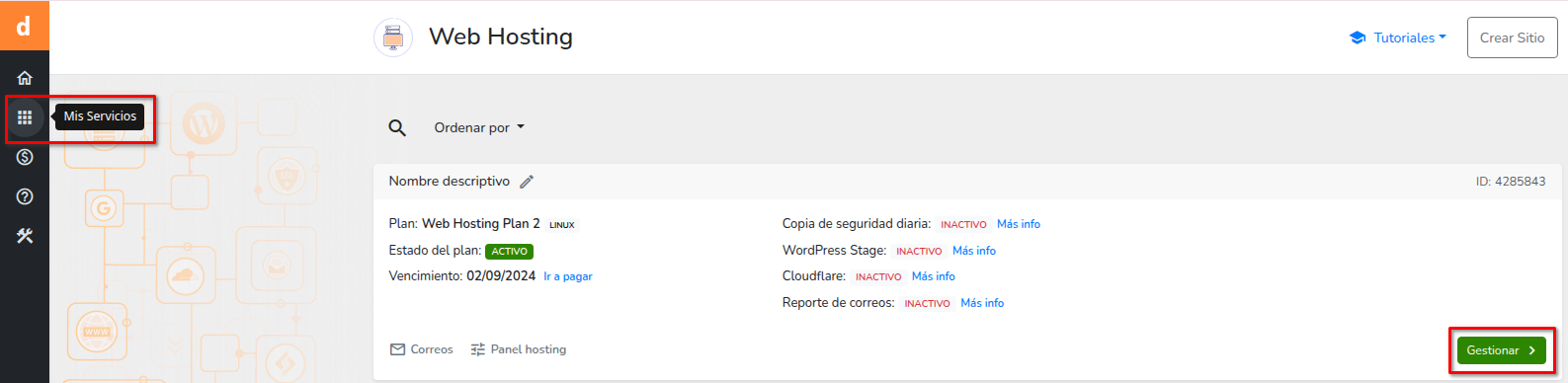Click the 'Web Hosting' page title
This screenshot has width=1568, height=383.
point(501,37)
